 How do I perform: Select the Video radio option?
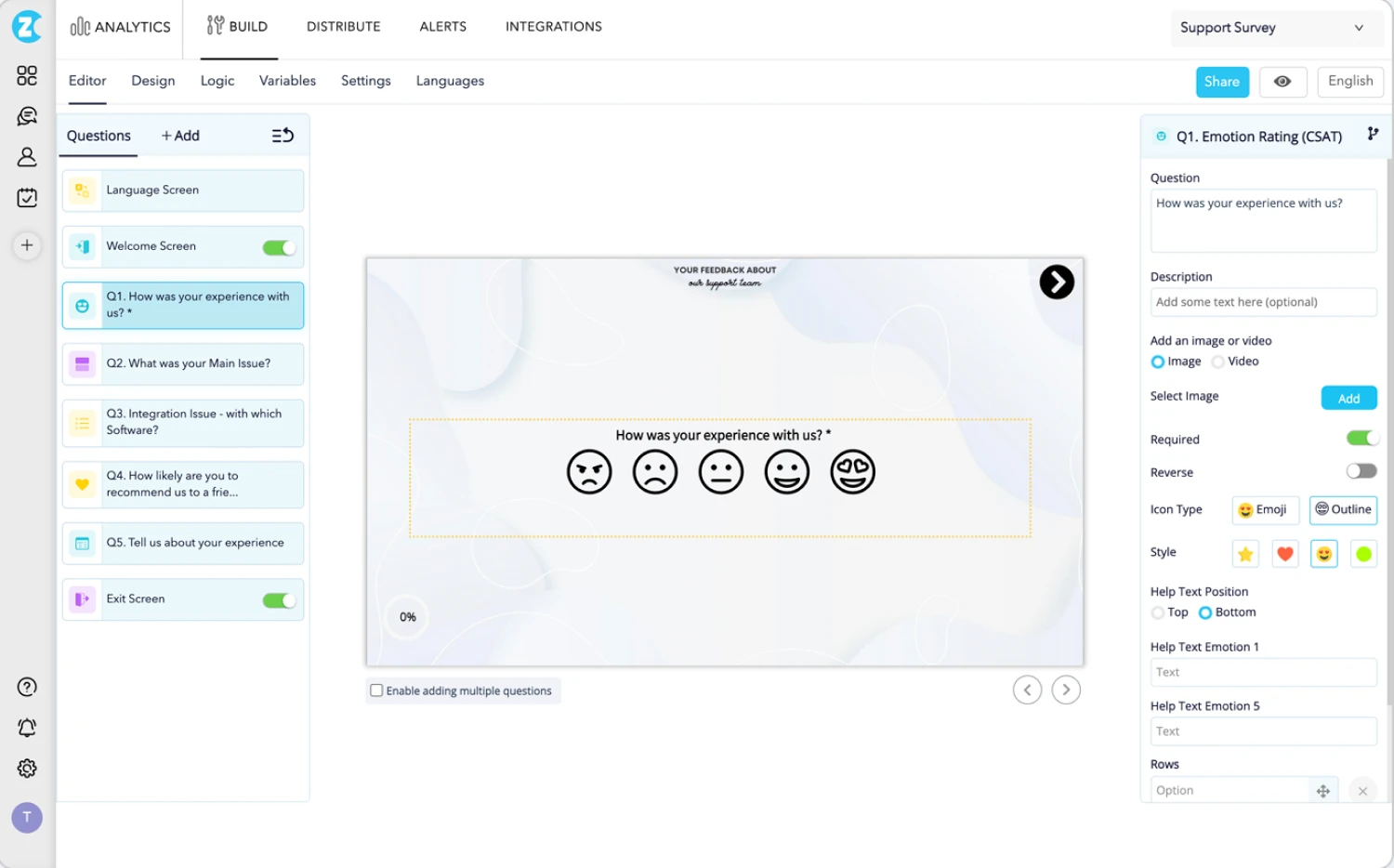(1218, 362)
